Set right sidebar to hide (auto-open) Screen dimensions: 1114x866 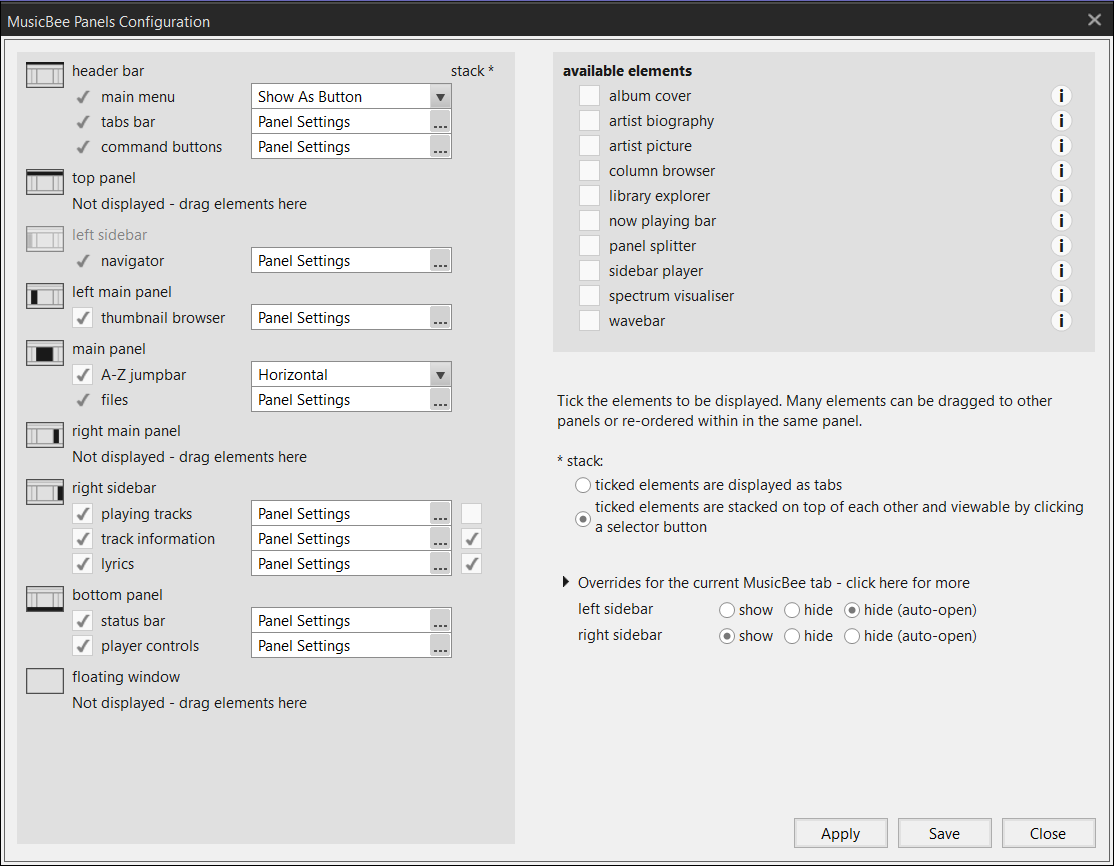point(852,636)
